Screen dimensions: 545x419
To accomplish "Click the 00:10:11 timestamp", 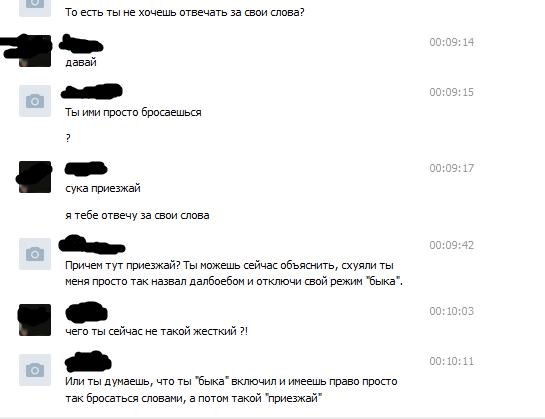I will tap(452, 361).
